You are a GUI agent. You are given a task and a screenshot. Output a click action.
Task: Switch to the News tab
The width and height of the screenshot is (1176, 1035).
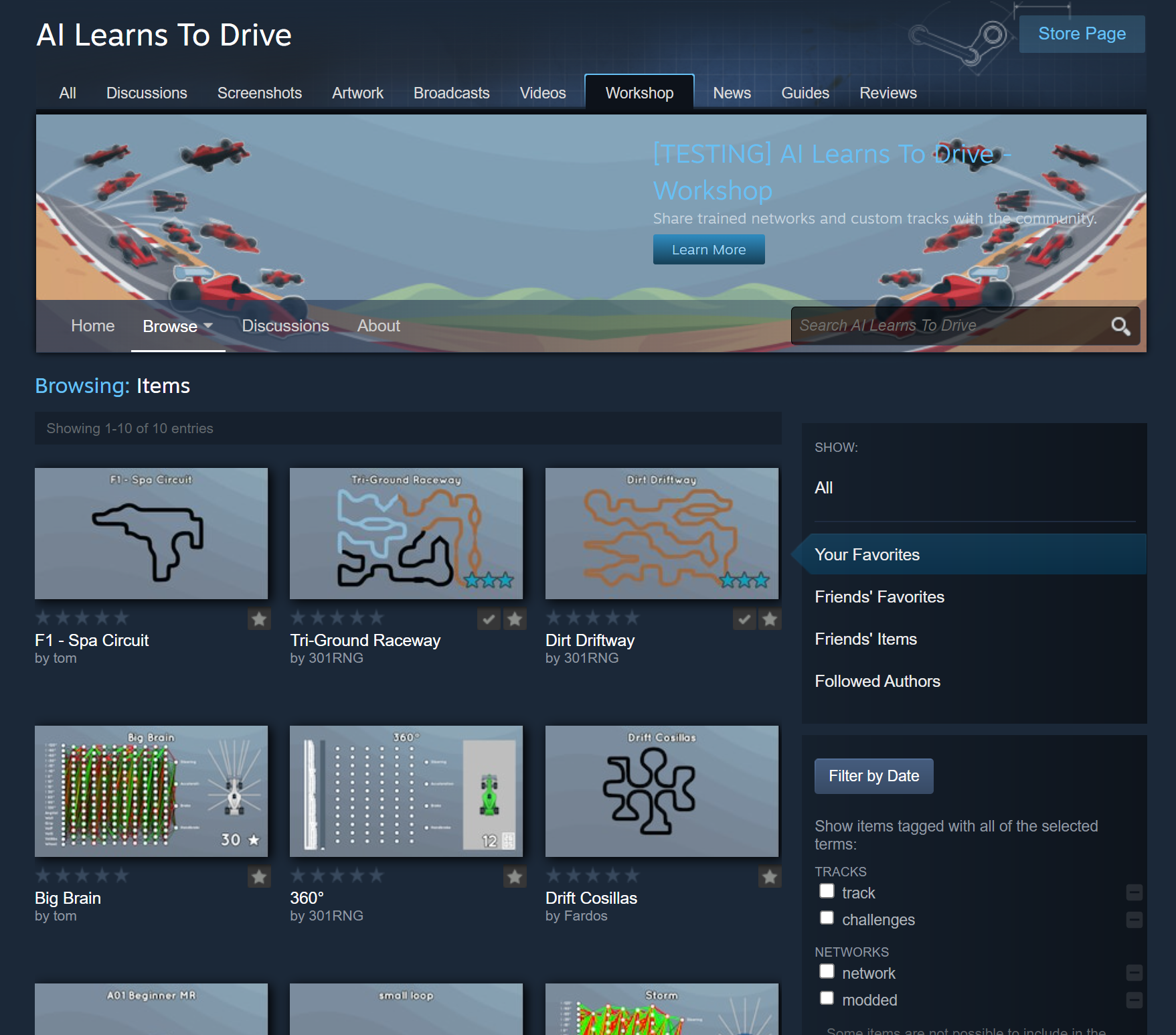[732, 93]
